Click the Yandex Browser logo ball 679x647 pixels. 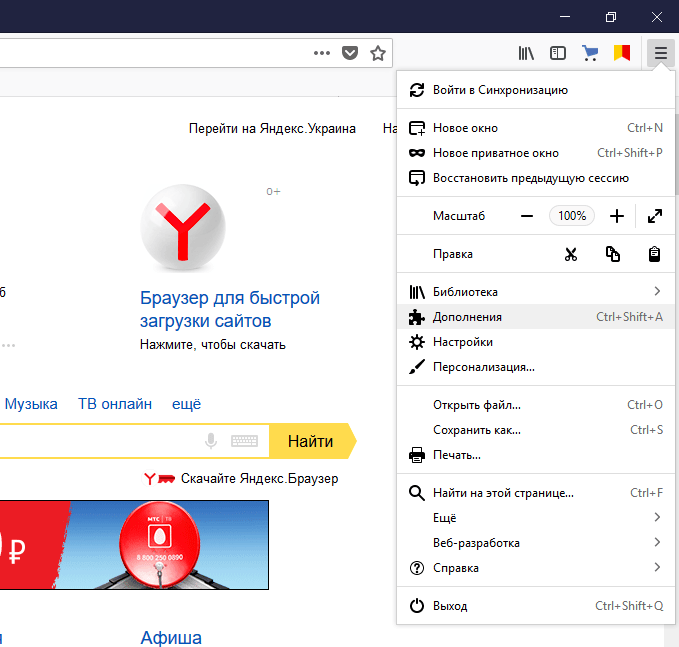[x=183, y=227]
